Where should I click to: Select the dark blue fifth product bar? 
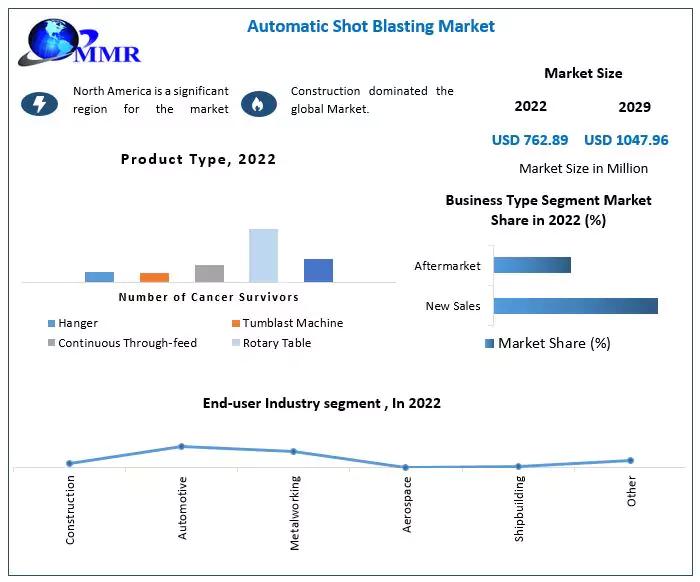pos(318,270)
